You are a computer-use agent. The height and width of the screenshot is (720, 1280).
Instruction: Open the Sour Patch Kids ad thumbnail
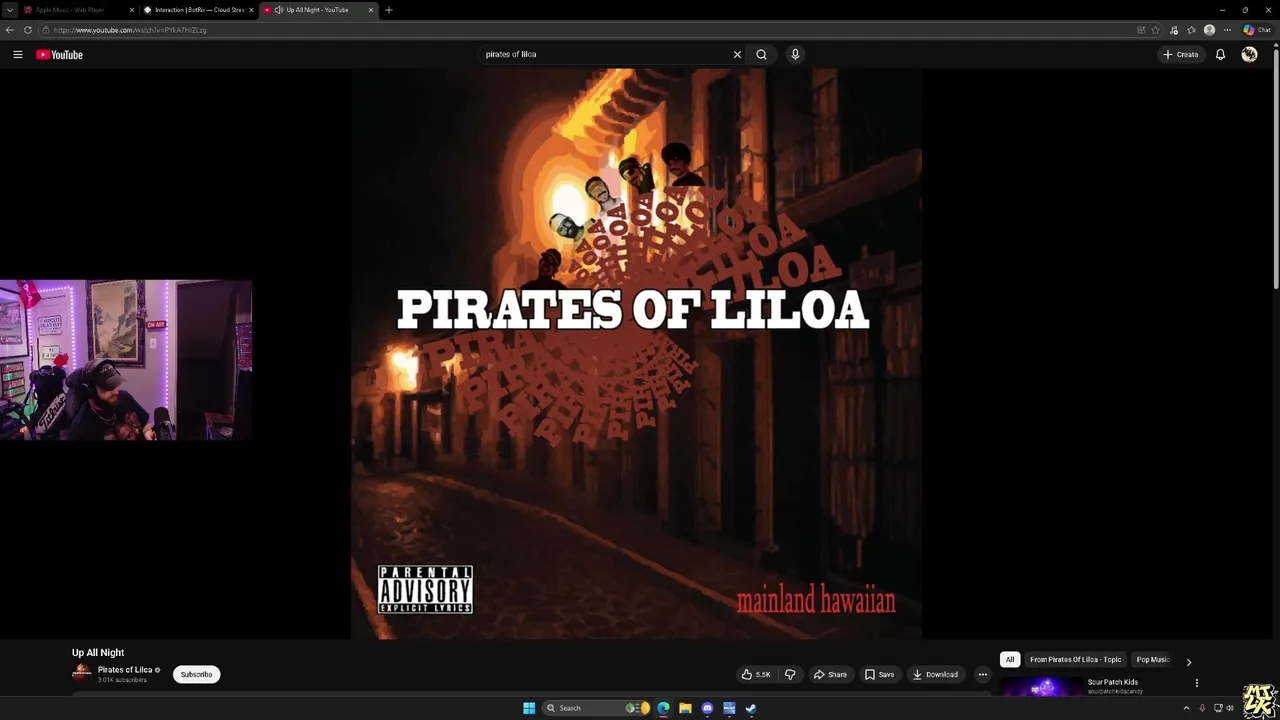pyautogui.click(x=1041, y=687)
